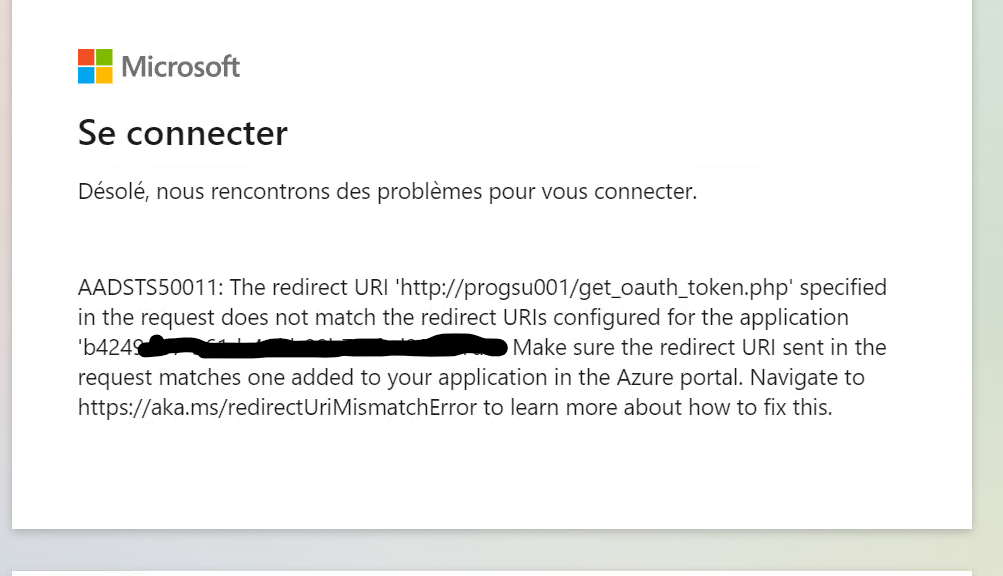Open the https://aka.ms/redirectUriMismatchError address
The image size is (1003, 576).
point(278,408)
